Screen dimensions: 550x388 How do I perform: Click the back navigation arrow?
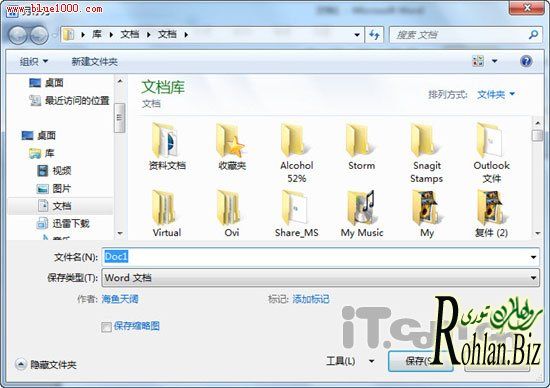click(18, 35)
